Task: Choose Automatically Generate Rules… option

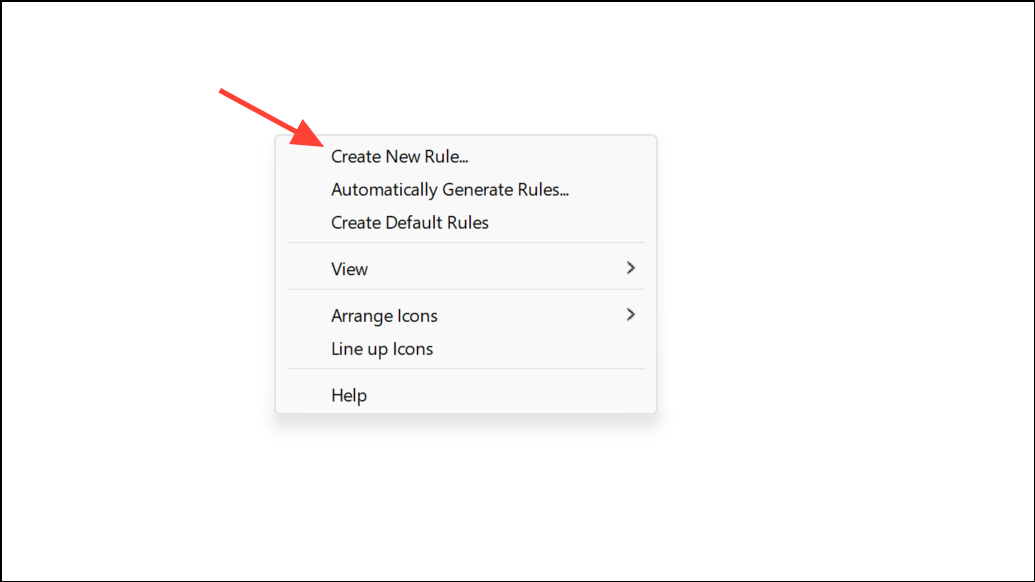Action: coord(466,189)
